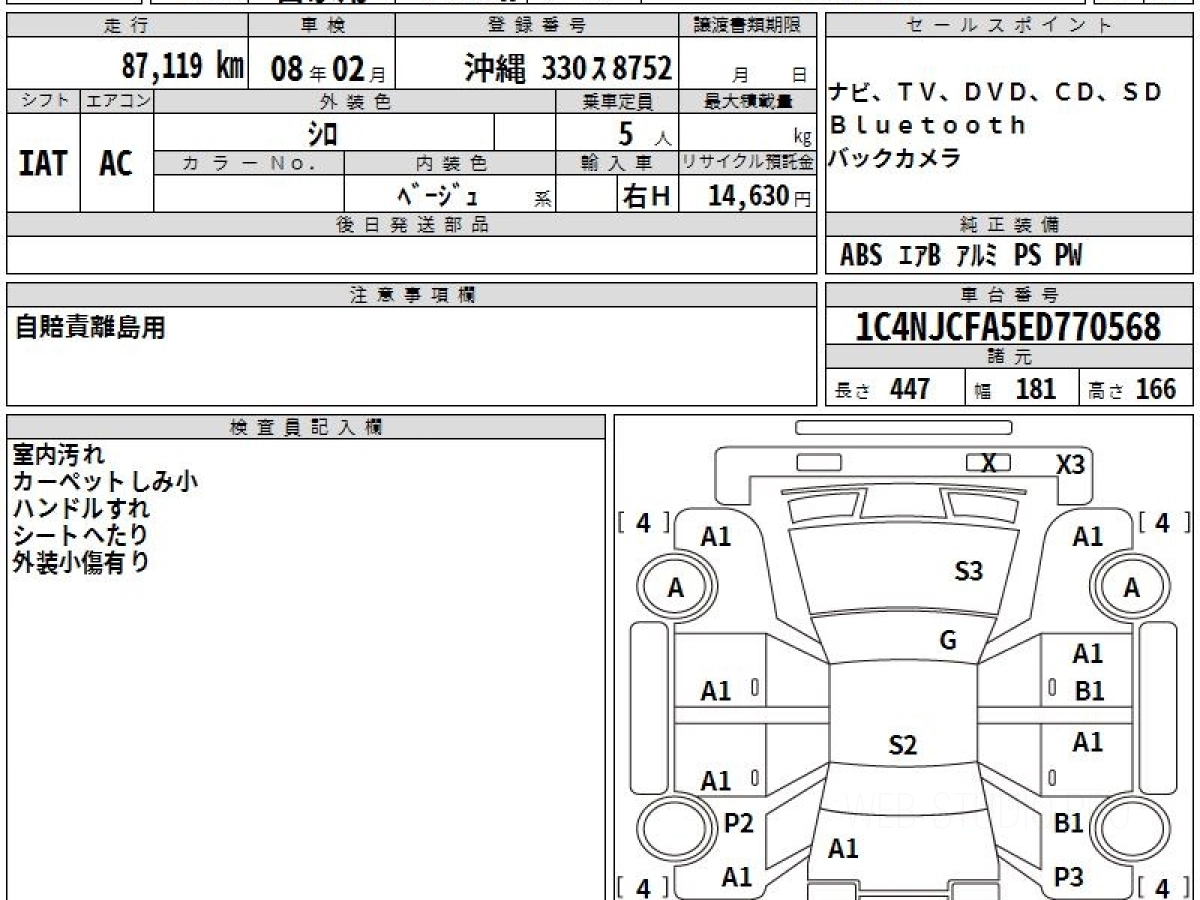Viewport: 1200px width, 900px height.
Task: Select the 右H steering value
Action: click(x=646, y=196)
